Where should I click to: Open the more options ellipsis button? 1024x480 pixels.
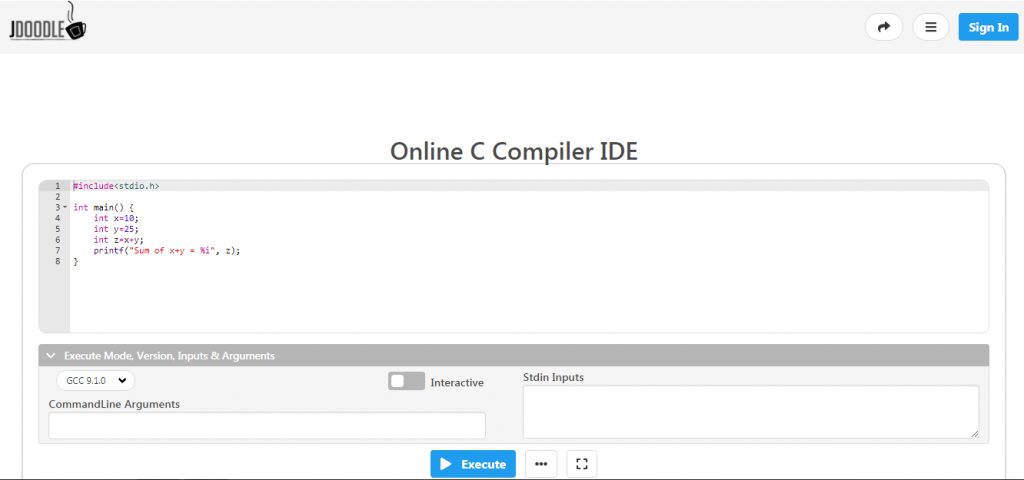tap(541, 464)
